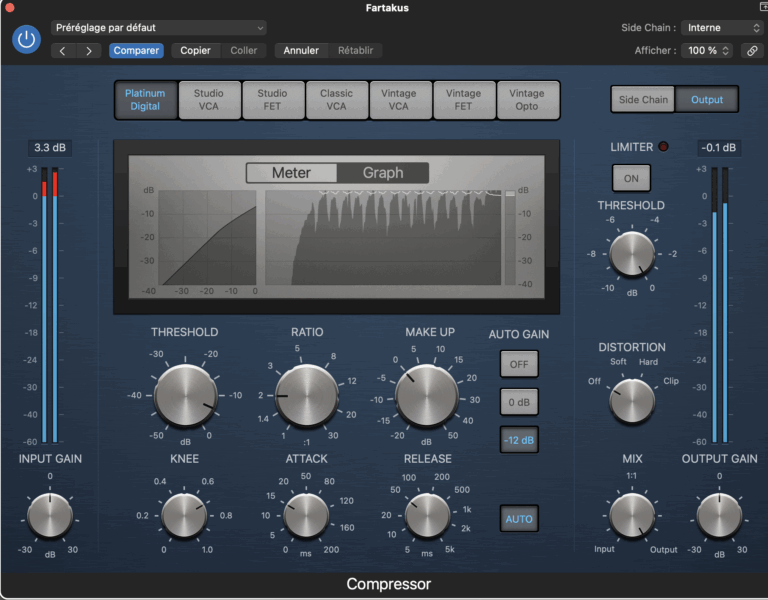Turn the limiter ON button
Image resolution: width=768 pixels, height=600 pixels.
tap(631, 178)
